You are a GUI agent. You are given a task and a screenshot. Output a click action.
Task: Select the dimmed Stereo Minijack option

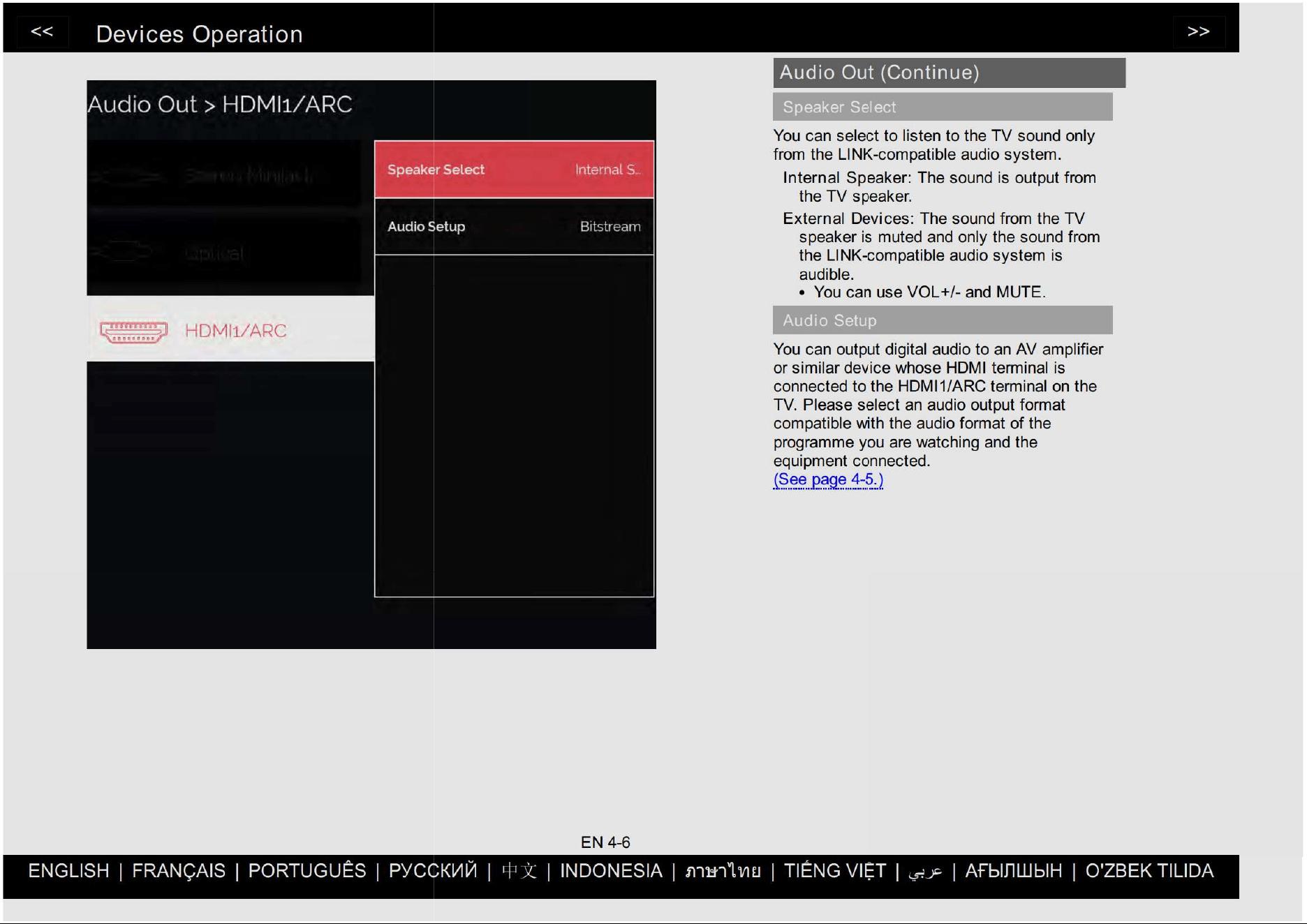tap(225, 174)
